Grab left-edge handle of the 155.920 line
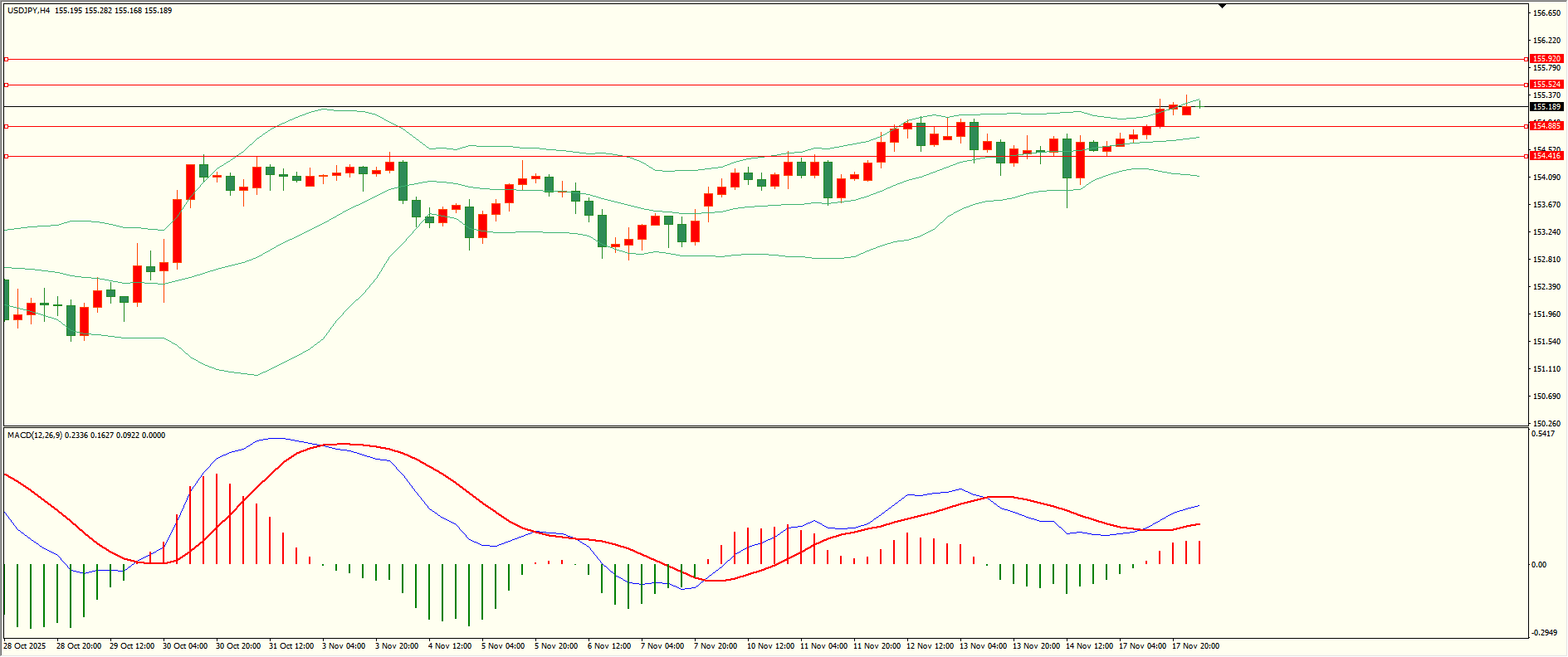This screenshot has width=1568, height=657. click(6, 59)
